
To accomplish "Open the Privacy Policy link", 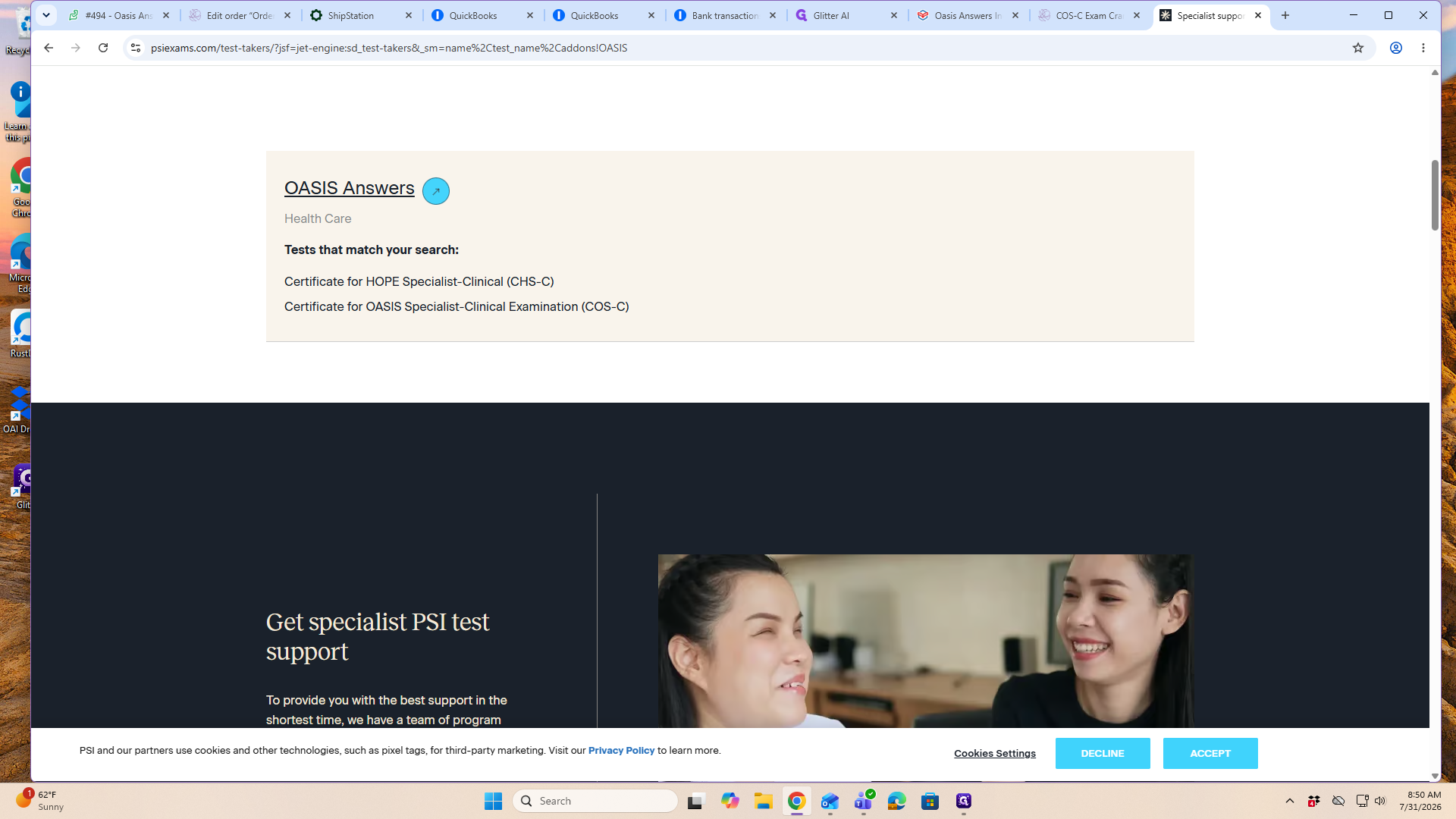I will pyautogui.click(x=621, y=750).
